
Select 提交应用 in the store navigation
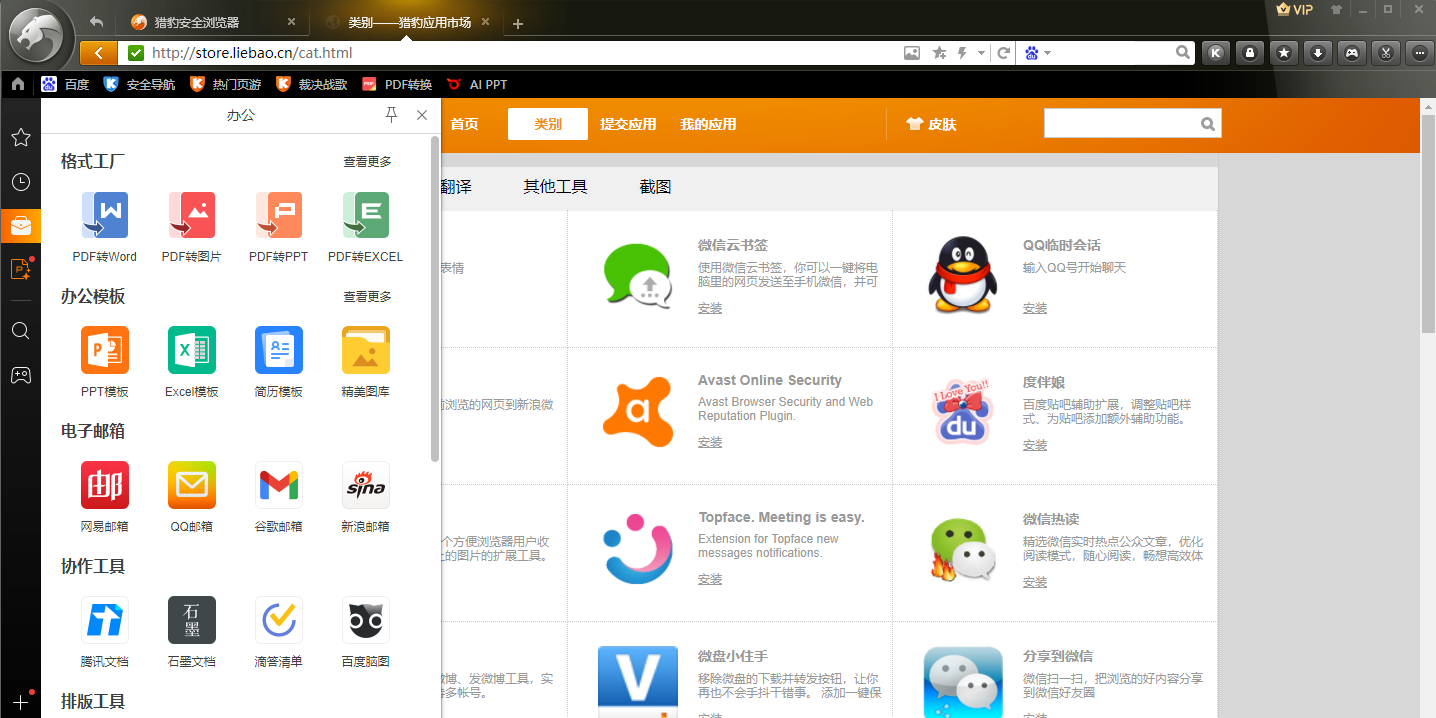pyautogui.click(x=627, y=124)
